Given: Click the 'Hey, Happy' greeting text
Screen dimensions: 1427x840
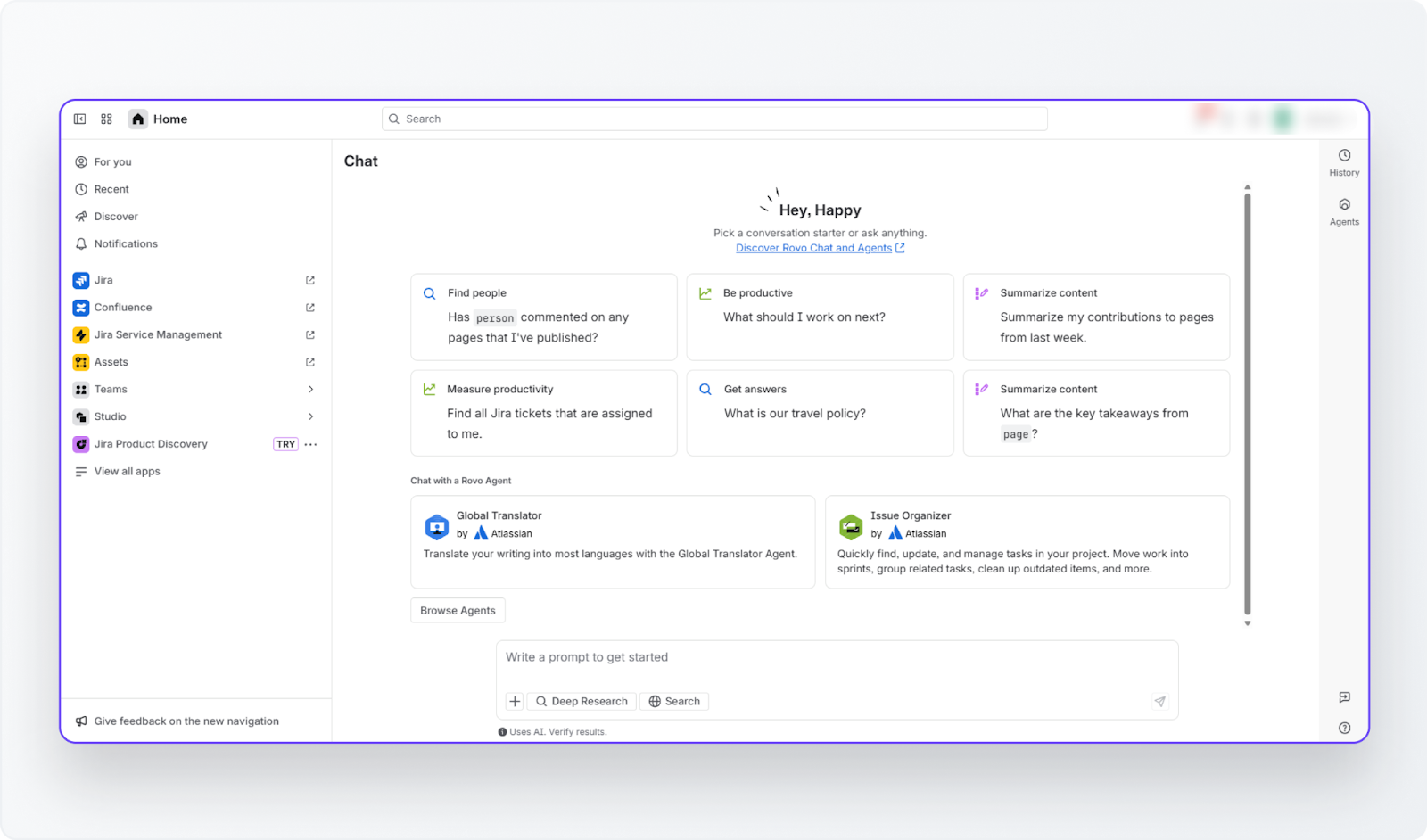Looking at the screenshot, I should (821, 210).
